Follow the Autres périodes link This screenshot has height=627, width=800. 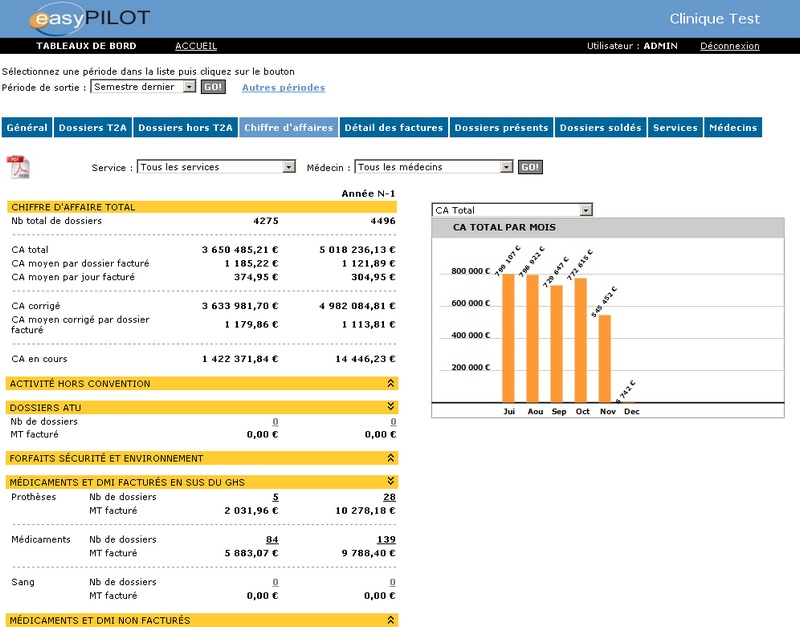(x=283, y=88)
